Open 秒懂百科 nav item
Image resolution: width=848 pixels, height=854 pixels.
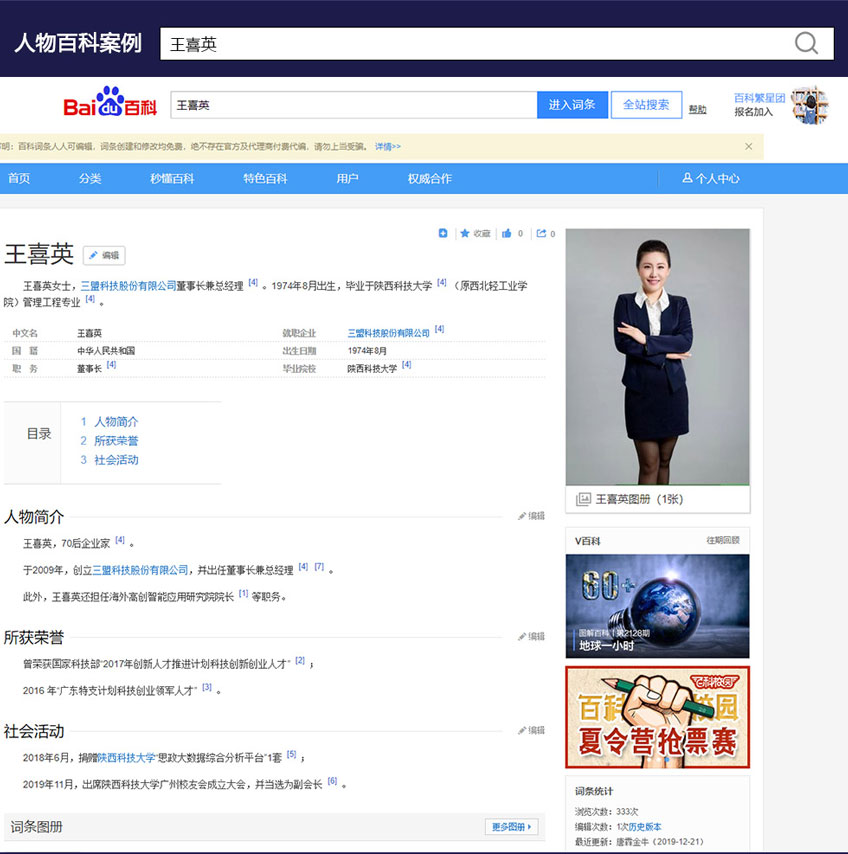pyautogui.click(x=172, y=178)
